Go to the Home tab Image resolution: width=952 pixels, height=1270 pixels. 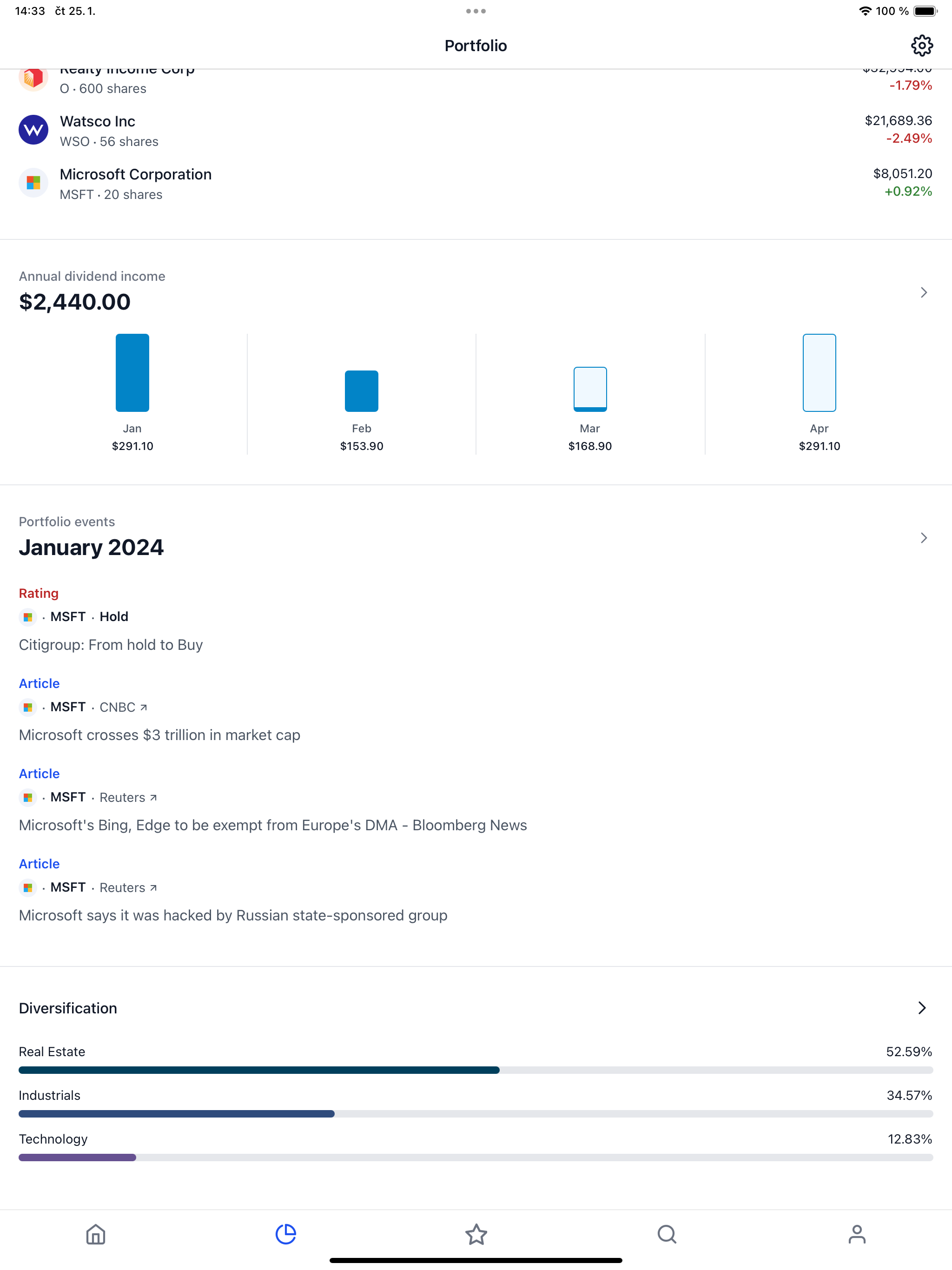[x=95, y=1234]
